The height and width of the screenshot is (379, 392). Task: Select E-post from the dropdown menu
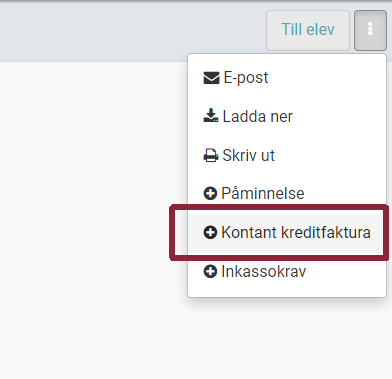coord(287,78)
